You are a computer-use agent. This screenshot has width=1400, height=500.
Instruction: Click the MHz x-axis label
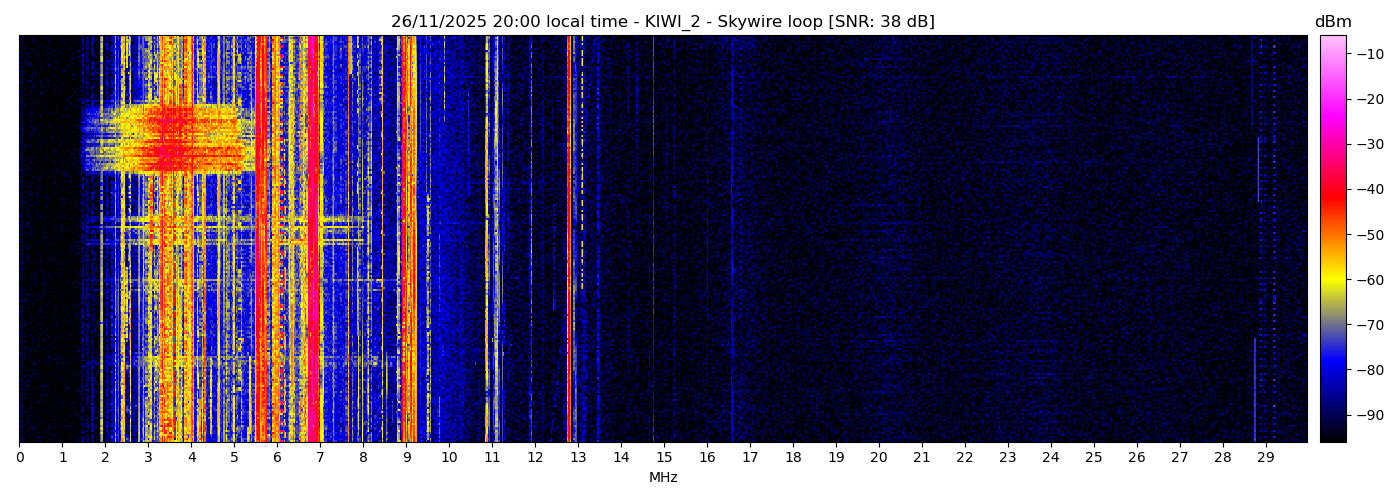(663, 478)
